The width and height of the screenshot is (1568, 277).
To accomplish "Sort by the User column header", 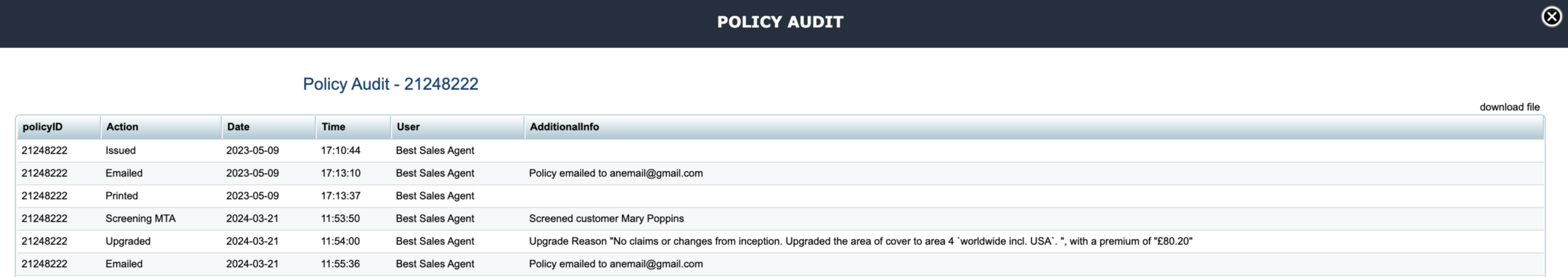I will click(x=457, y=127).
